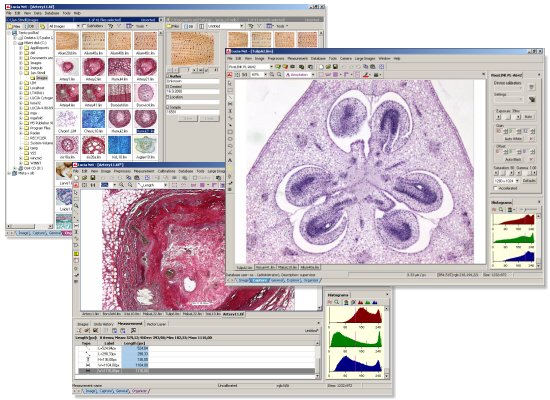Open camera selection dropdown in Tulip toolbar
Screen dimensions: 550x400
(x=271, y=67)
